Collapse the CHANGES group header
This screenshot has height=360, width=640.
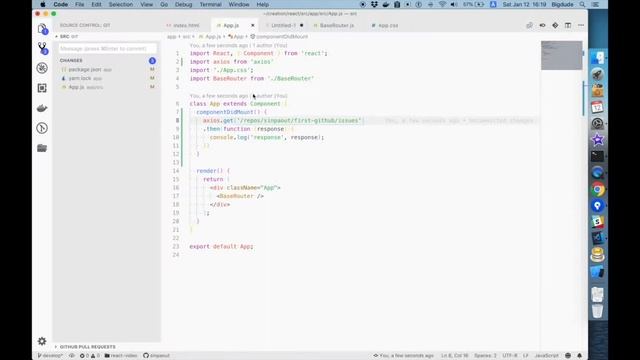(71, 60)
